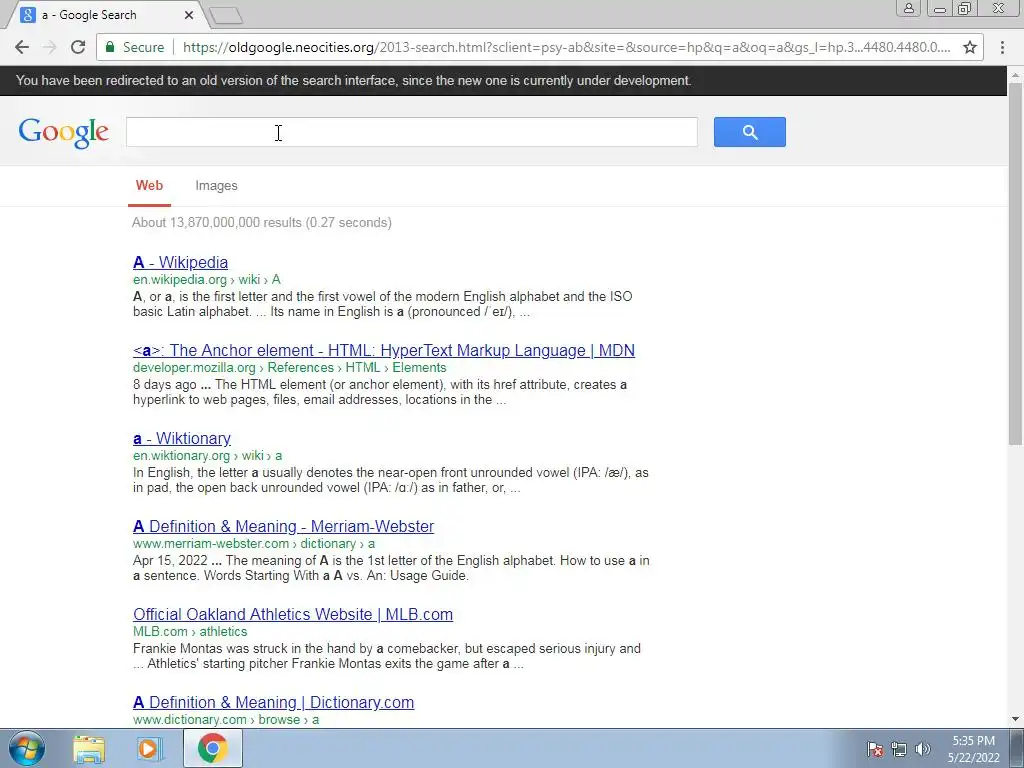Close the 'a - Google Search' tab

[x=189, y=14]
